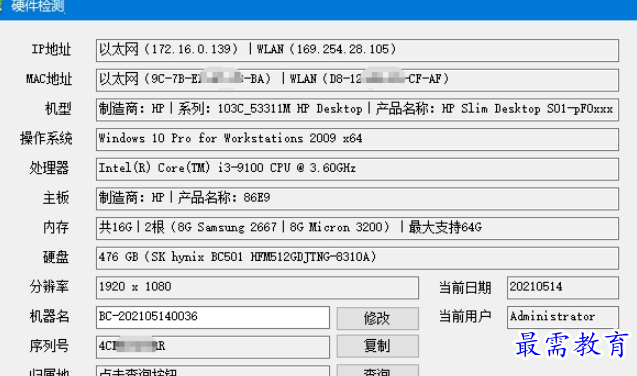Click the 机器名 label
637x376 pixels.
tap(49, 316)
